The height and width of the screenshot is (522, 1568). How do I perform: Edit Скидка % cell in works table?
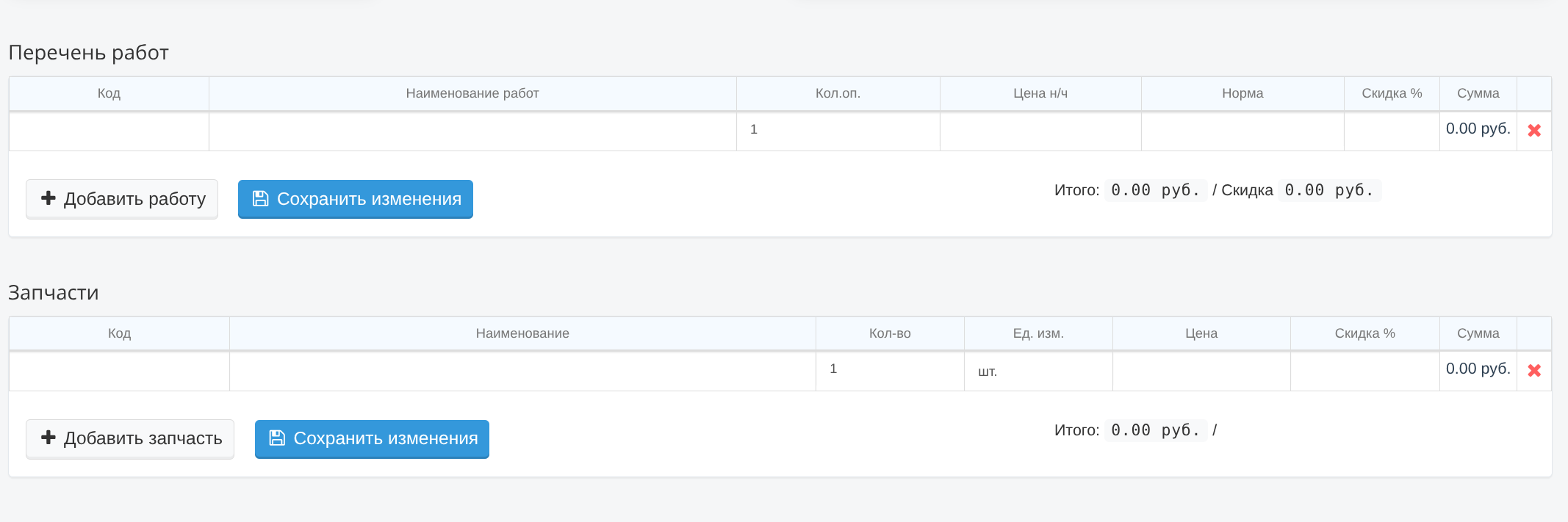(x=1392, y=131)
